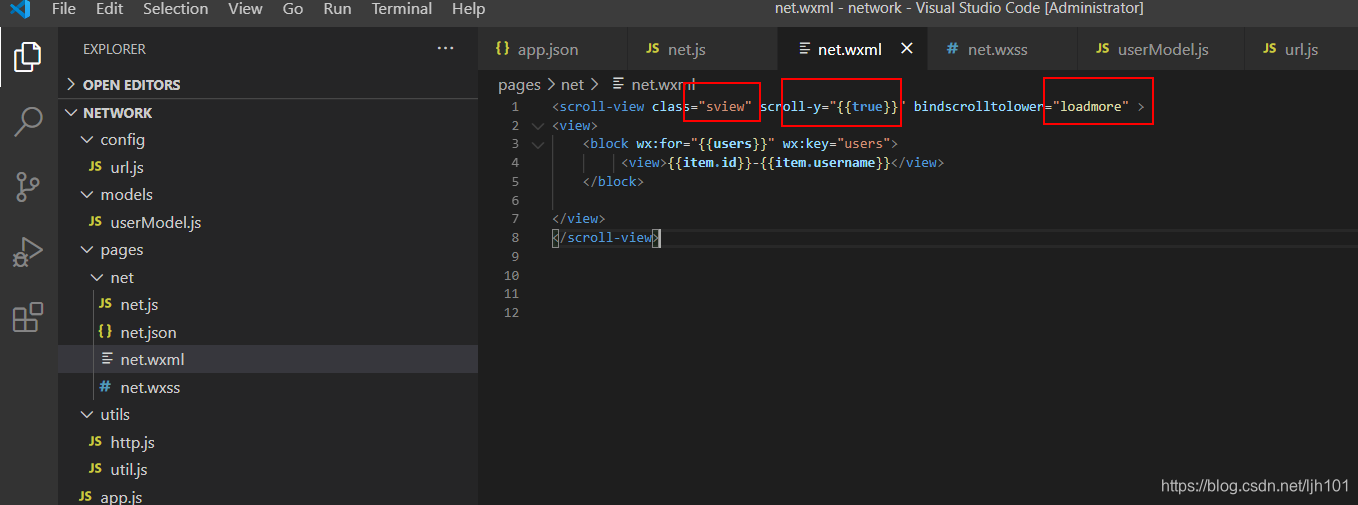Open the File menu
Image resolution: width=1358 pixels, height=505 pixels.
[63, 9]
